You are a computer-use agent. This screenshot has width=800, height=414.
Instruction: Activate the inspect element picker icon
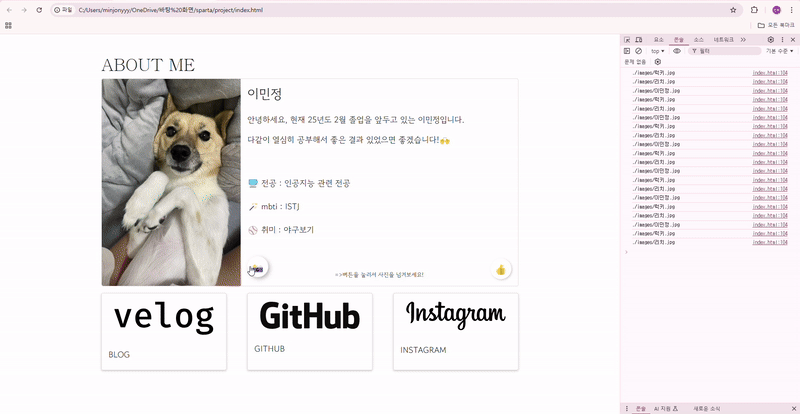coord(628,39)
